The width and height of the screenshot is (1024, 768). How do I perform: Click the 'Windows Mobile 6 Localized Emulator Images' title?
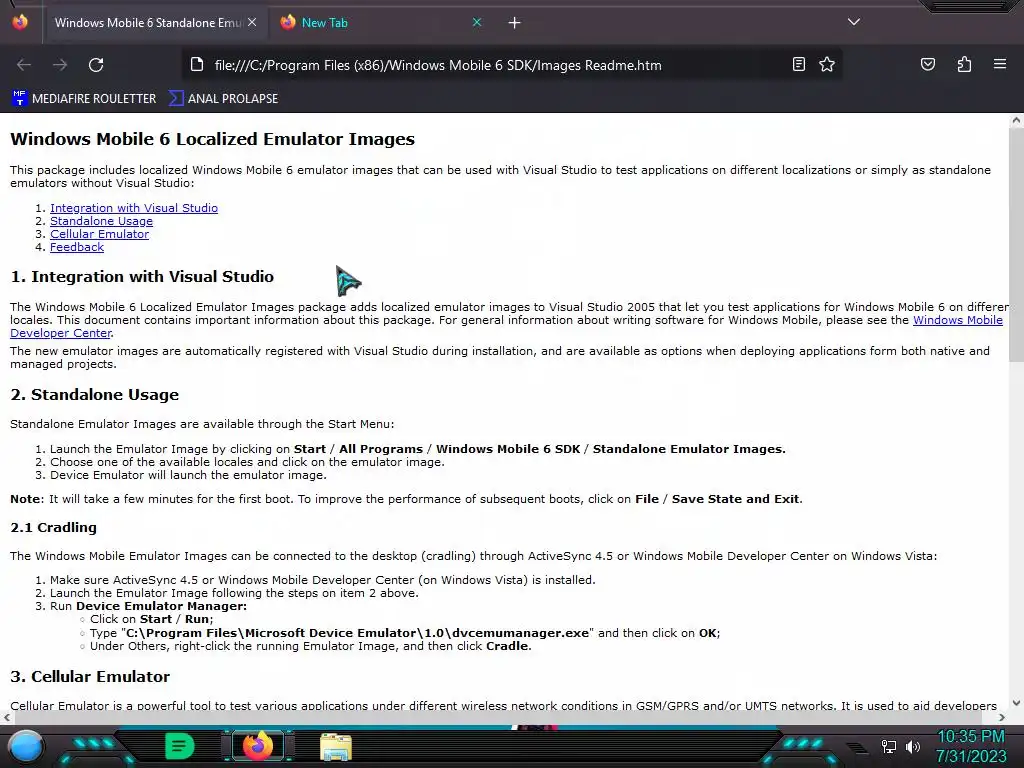212,139
